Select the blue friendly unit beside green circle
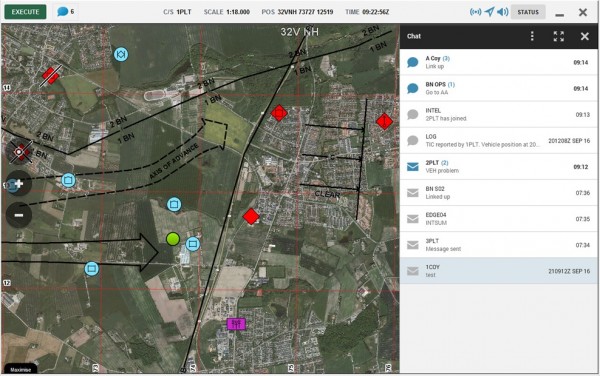Screen dimensions: 600x376 point(192,244)
